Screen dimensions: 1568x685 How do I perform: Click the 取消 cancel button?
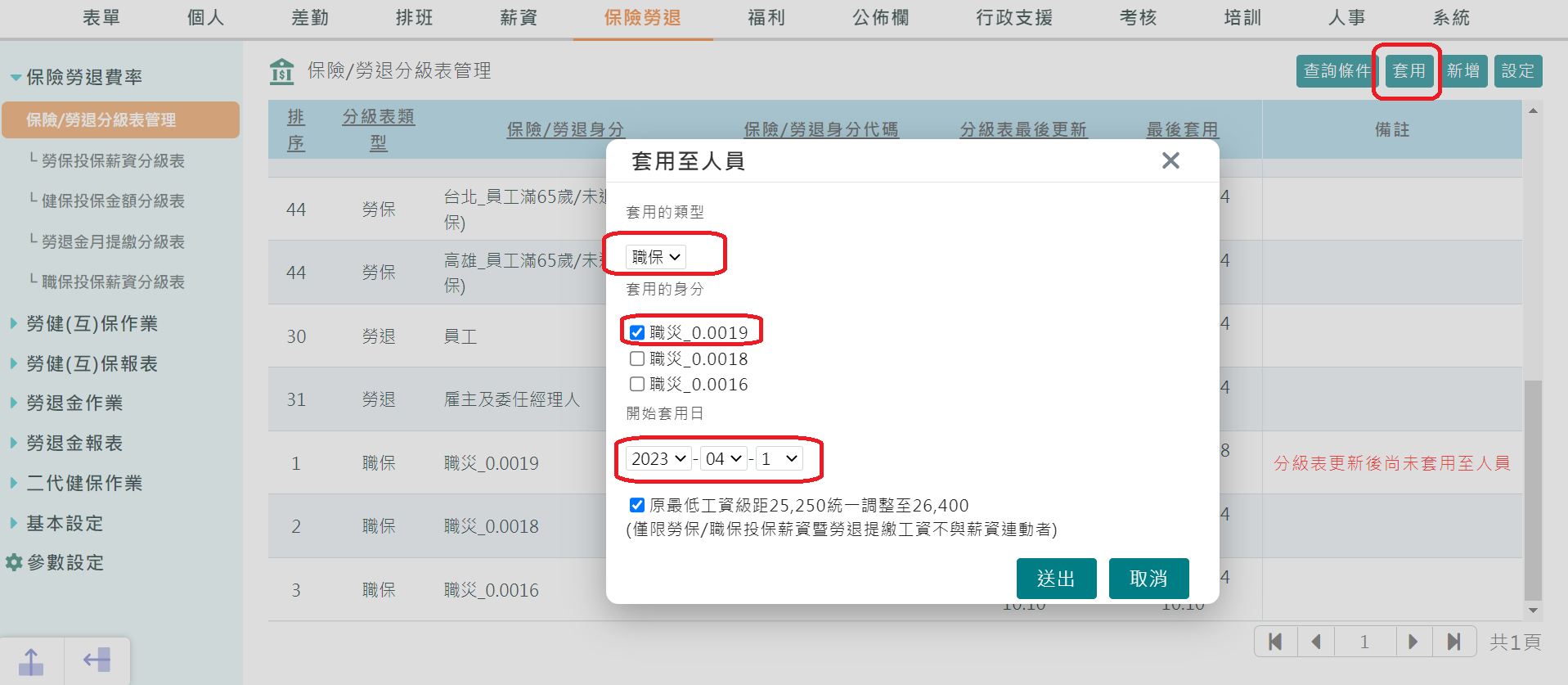tap(1148, 579)
